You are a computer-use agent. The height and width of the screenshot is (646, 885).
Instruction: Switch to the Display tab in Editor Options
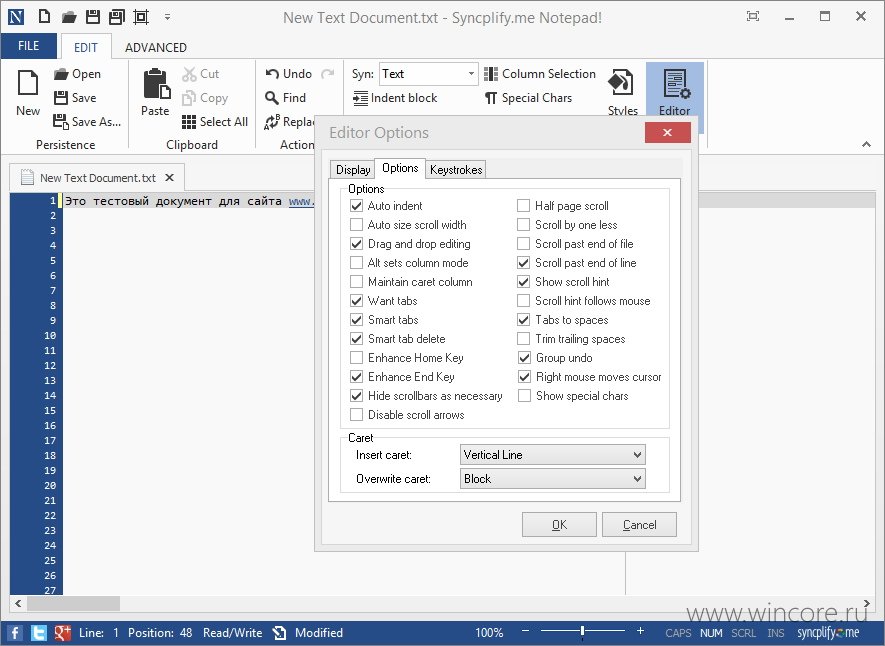353,169
